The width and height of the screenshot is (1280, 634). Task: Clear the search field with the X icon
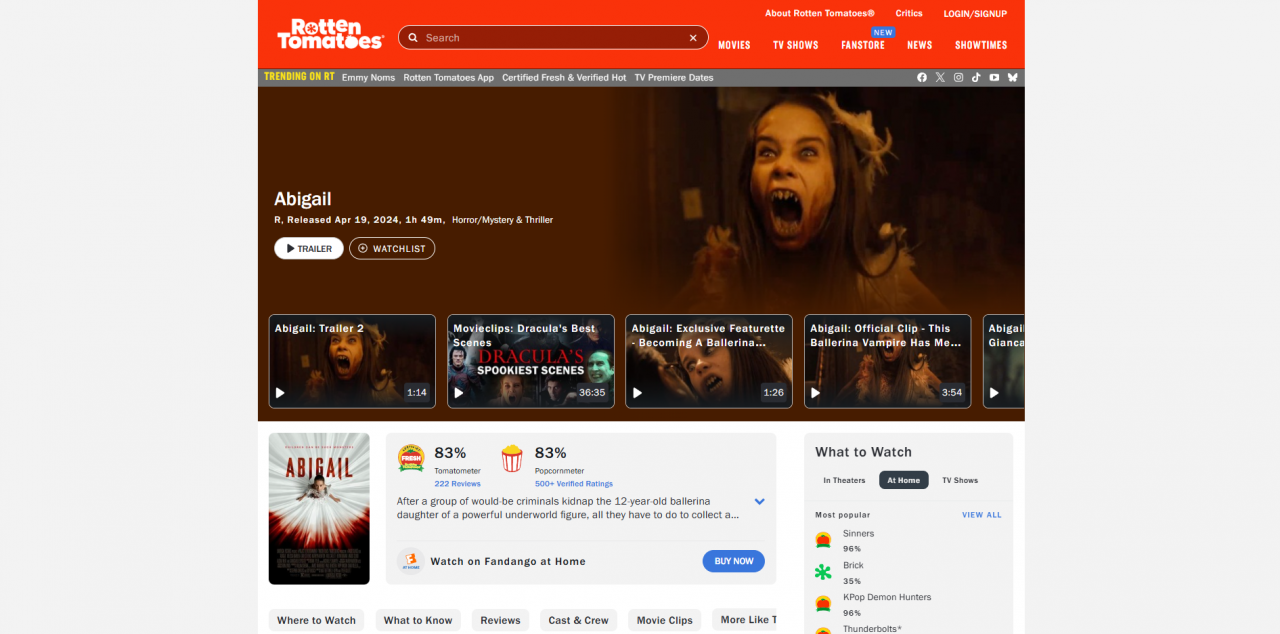click(x=693, y=38)
